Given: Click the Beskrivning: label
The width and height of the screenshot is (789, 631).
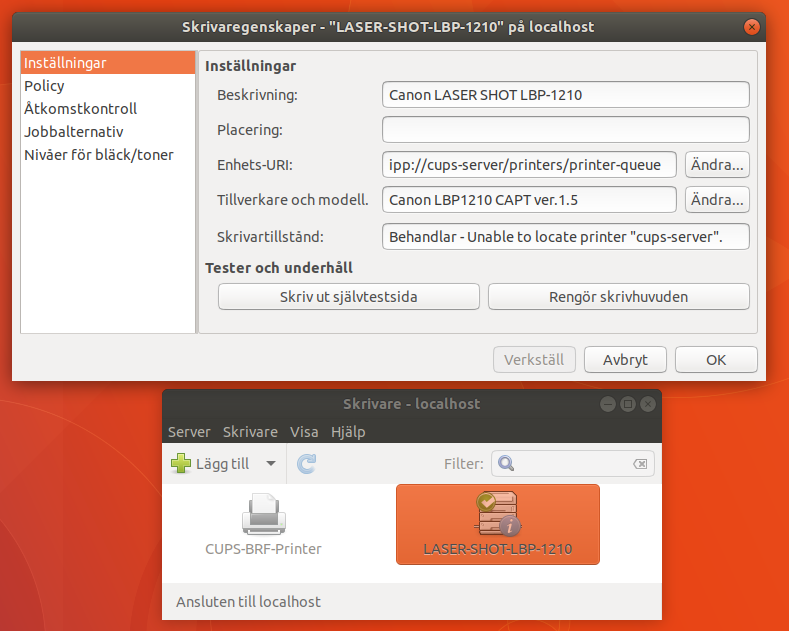Looking at the screenshot, I should click(x=257, y=95).
